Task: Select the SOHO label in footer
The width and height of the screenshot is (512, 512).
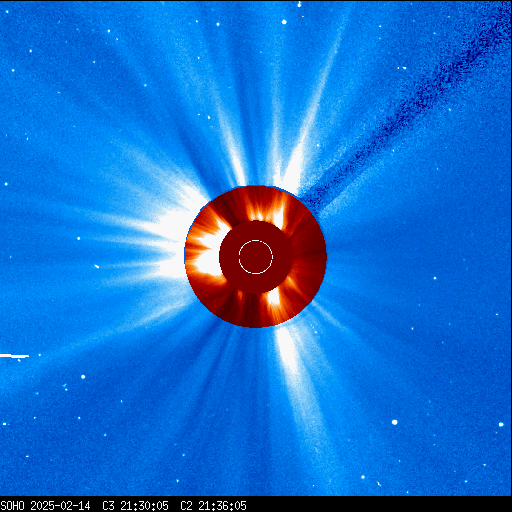Action: coord(12,506)
